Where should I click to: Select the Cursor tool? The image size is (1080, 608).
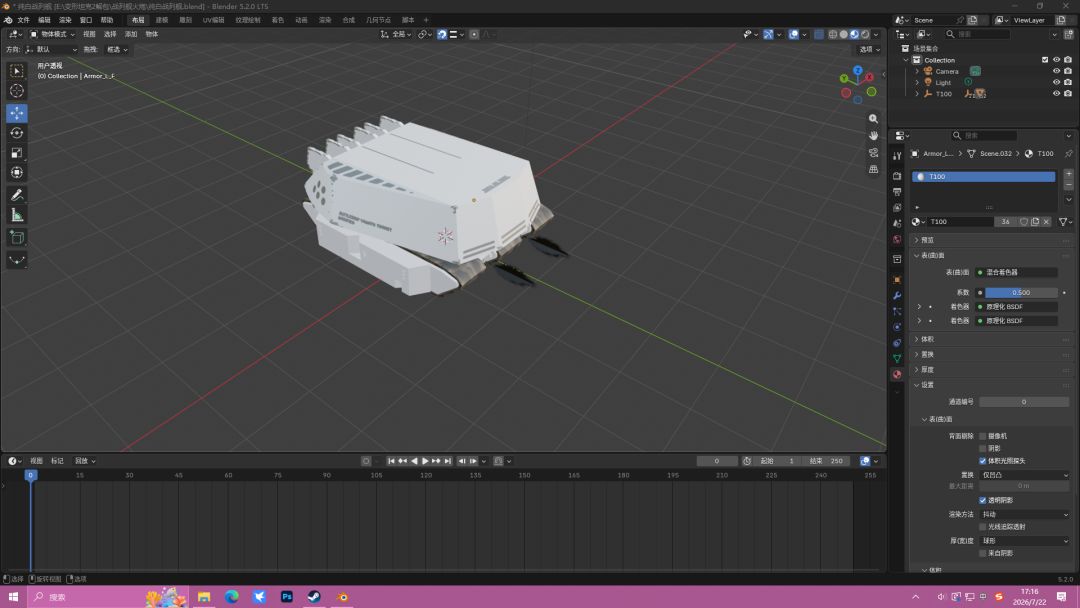[x=17, y=91]
